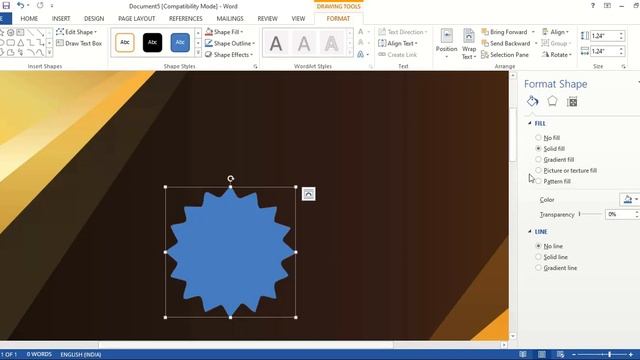Switch to the REFERENCES tab

tap(186, 18)
